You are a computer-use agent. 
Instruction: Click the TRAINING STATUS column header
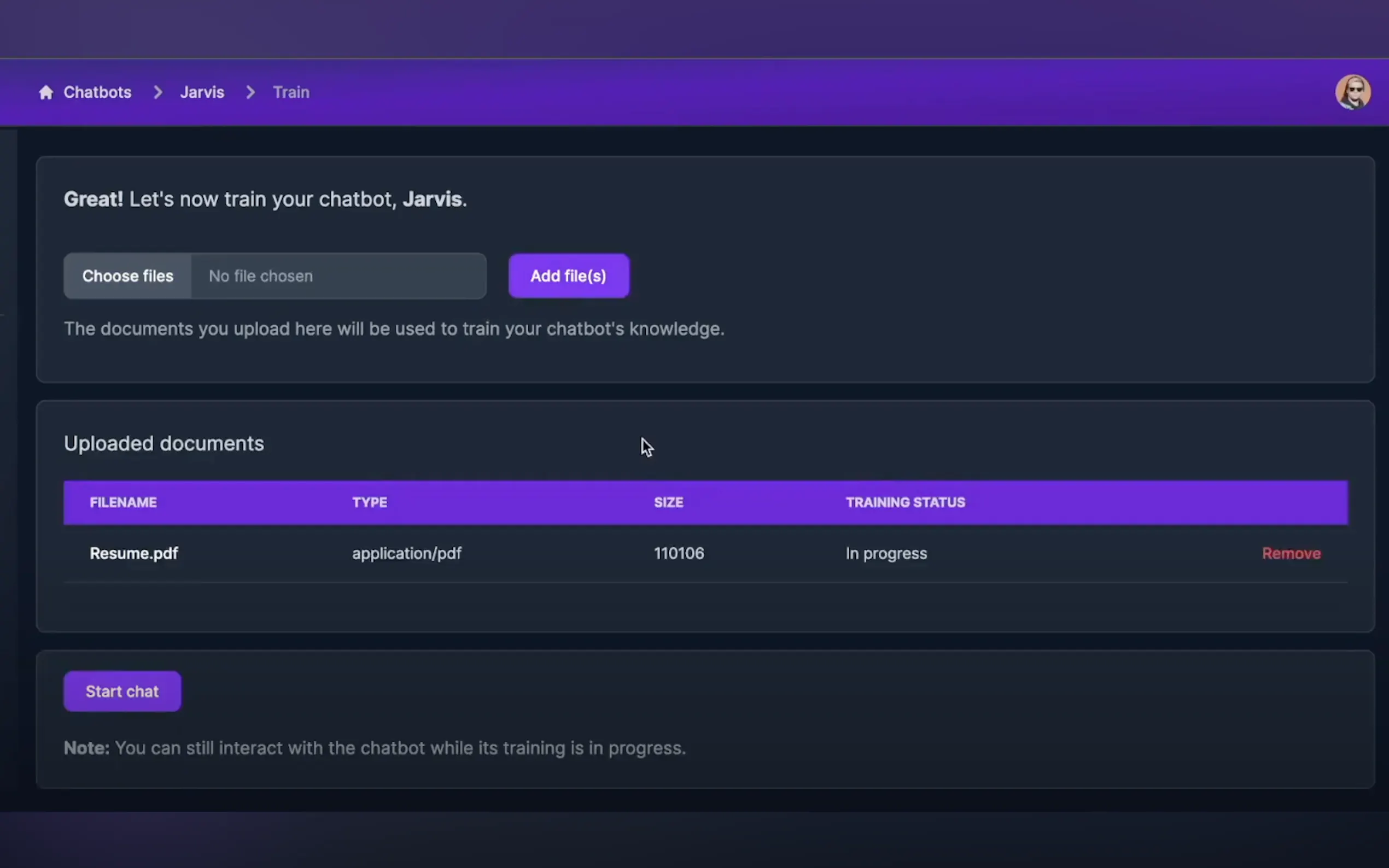[905, 502]
